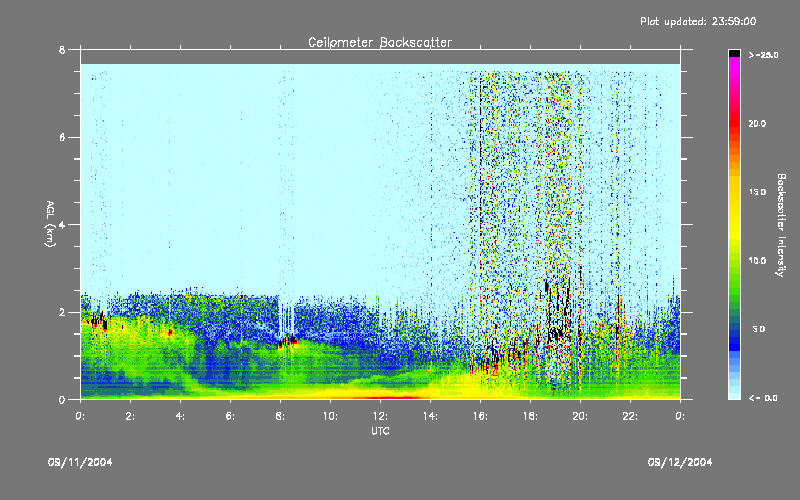
Task: Click the "20.0" colorbar label
Action: click(758, 123)
